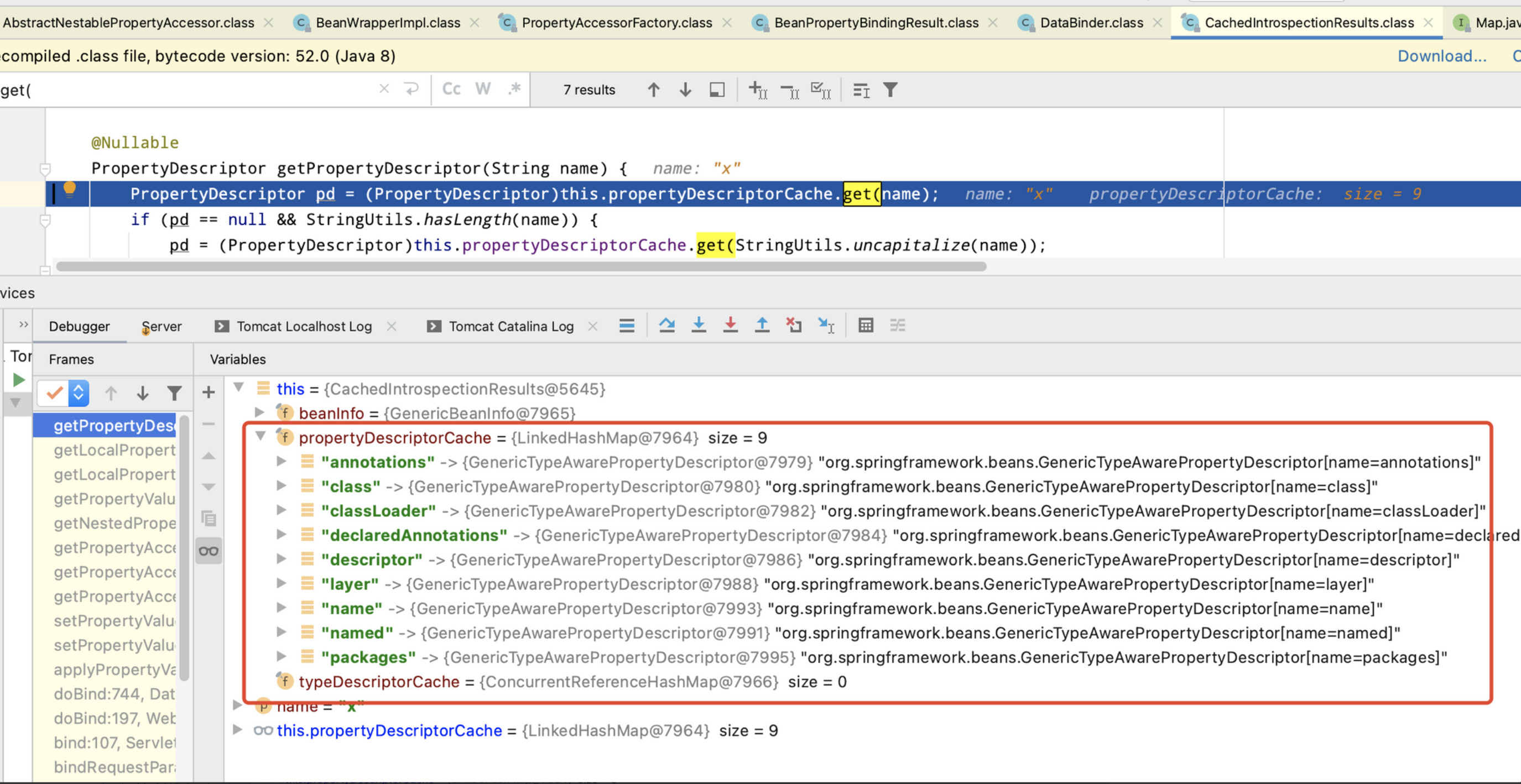
Task: Click Remove Watch minus icon
Action: click(209, 424)
